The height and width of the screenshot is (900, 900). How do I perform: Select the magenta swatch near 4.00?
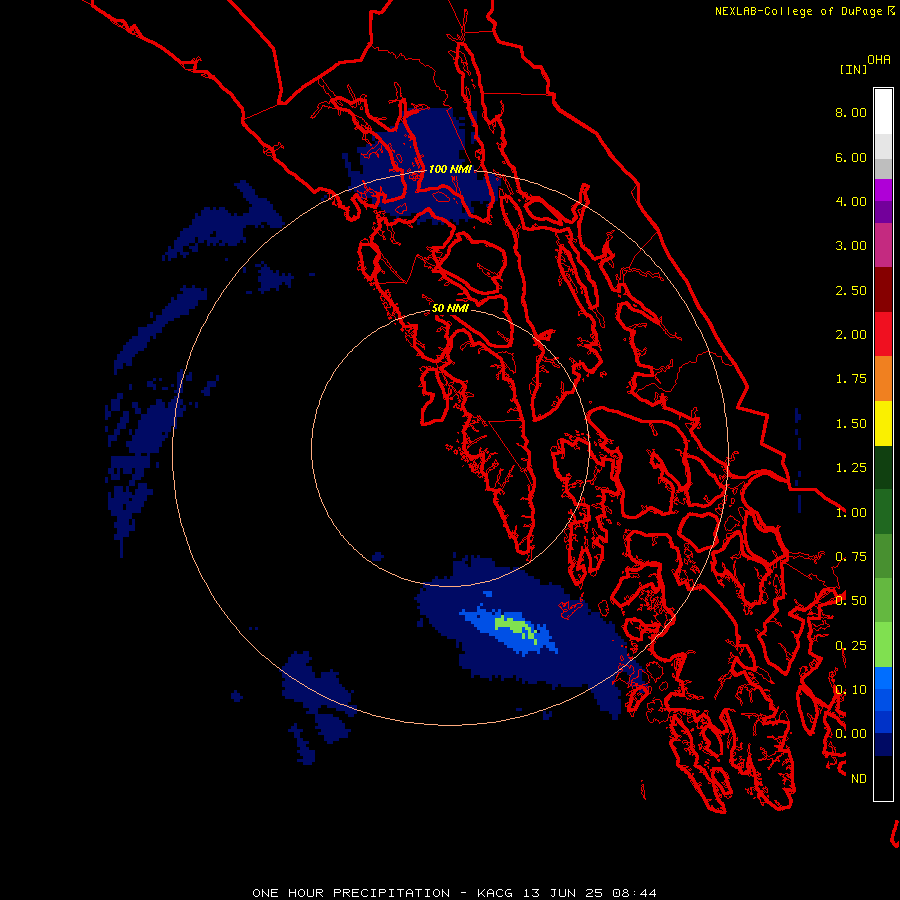(x=883, y=190)
